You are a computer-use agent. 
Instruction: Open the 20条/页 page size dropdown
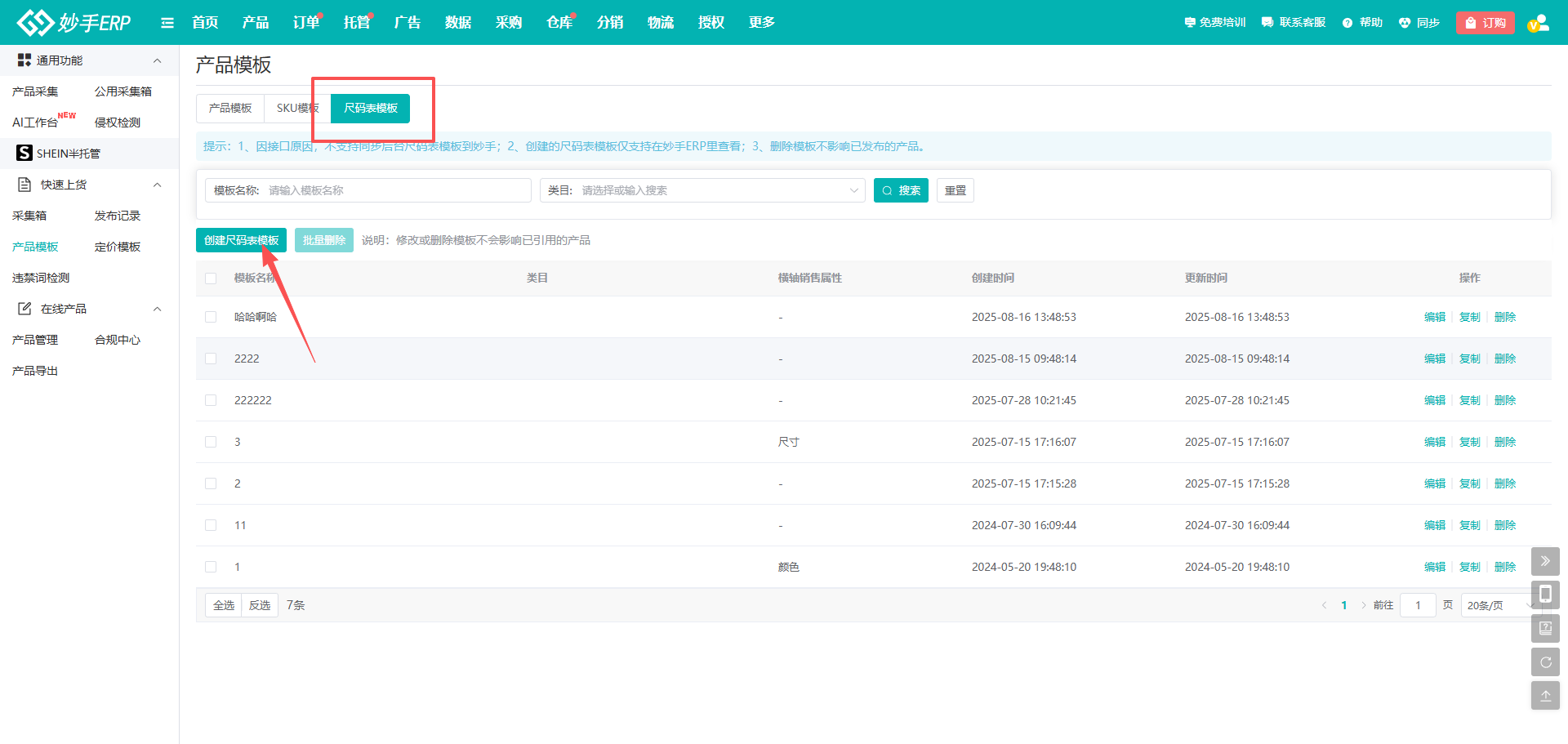[x=1497, y=605]
